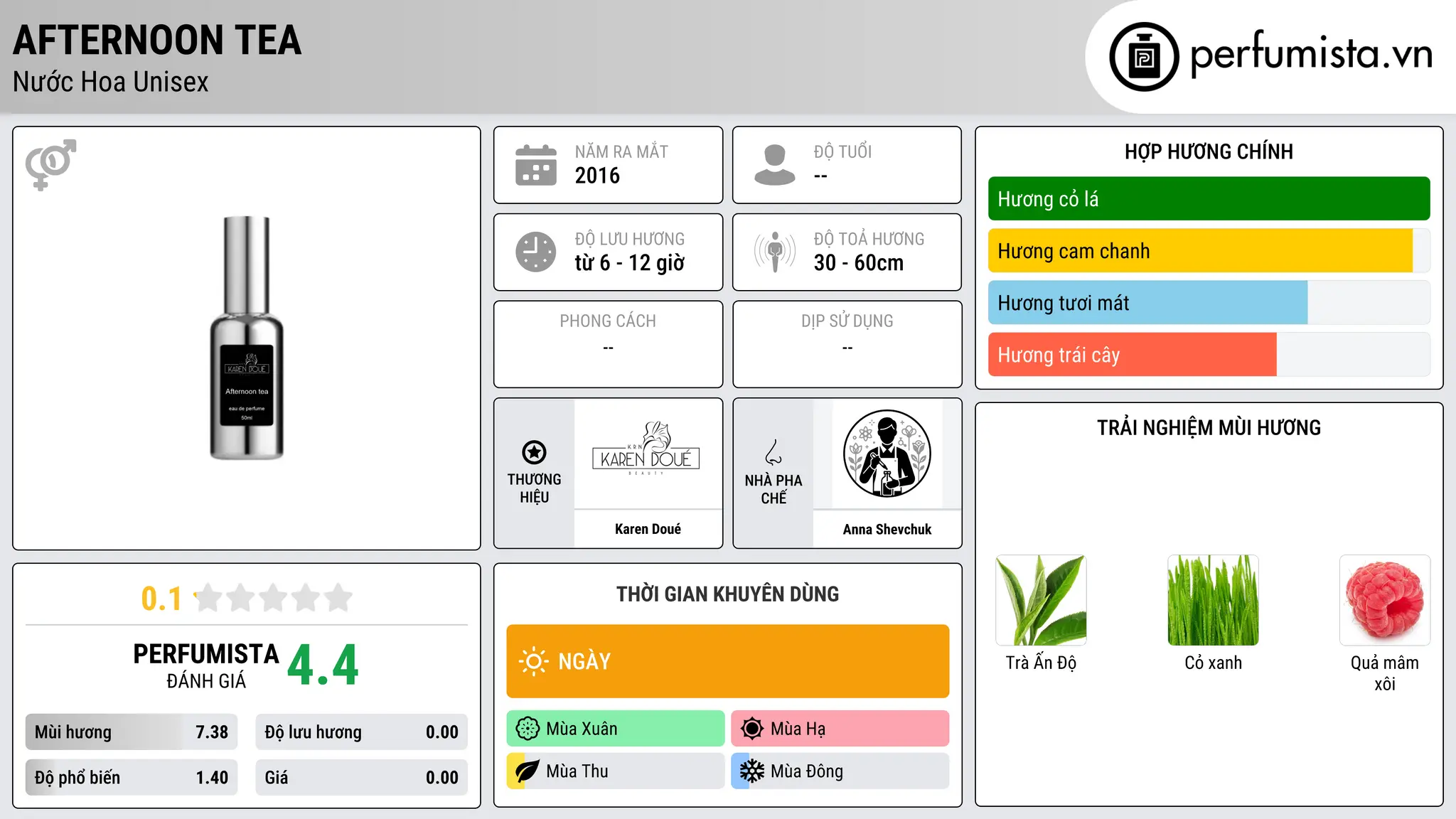Select the Cỏ xanh grass image
1456x819 pixels.
[x=1214, y=601]
